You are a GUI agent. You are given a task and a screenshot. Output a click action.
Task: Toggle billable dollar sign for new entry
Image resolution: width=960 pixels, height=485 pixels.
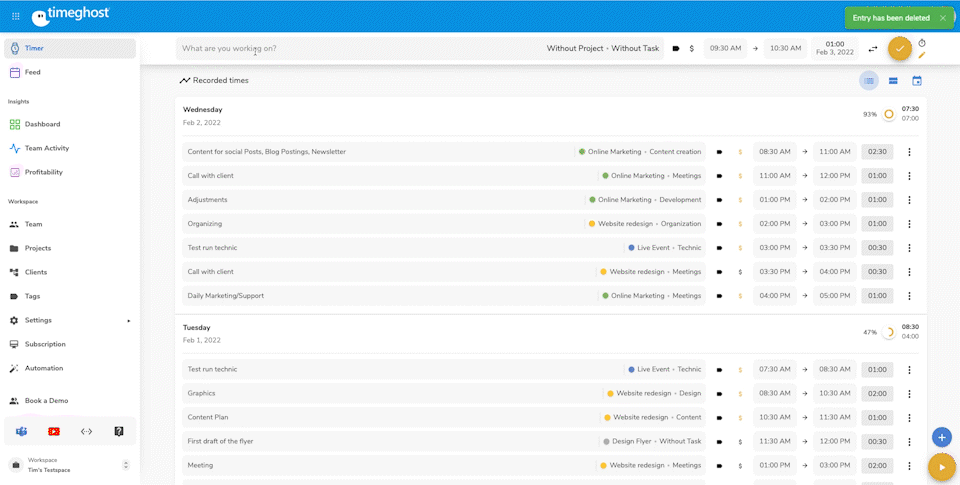691,48
